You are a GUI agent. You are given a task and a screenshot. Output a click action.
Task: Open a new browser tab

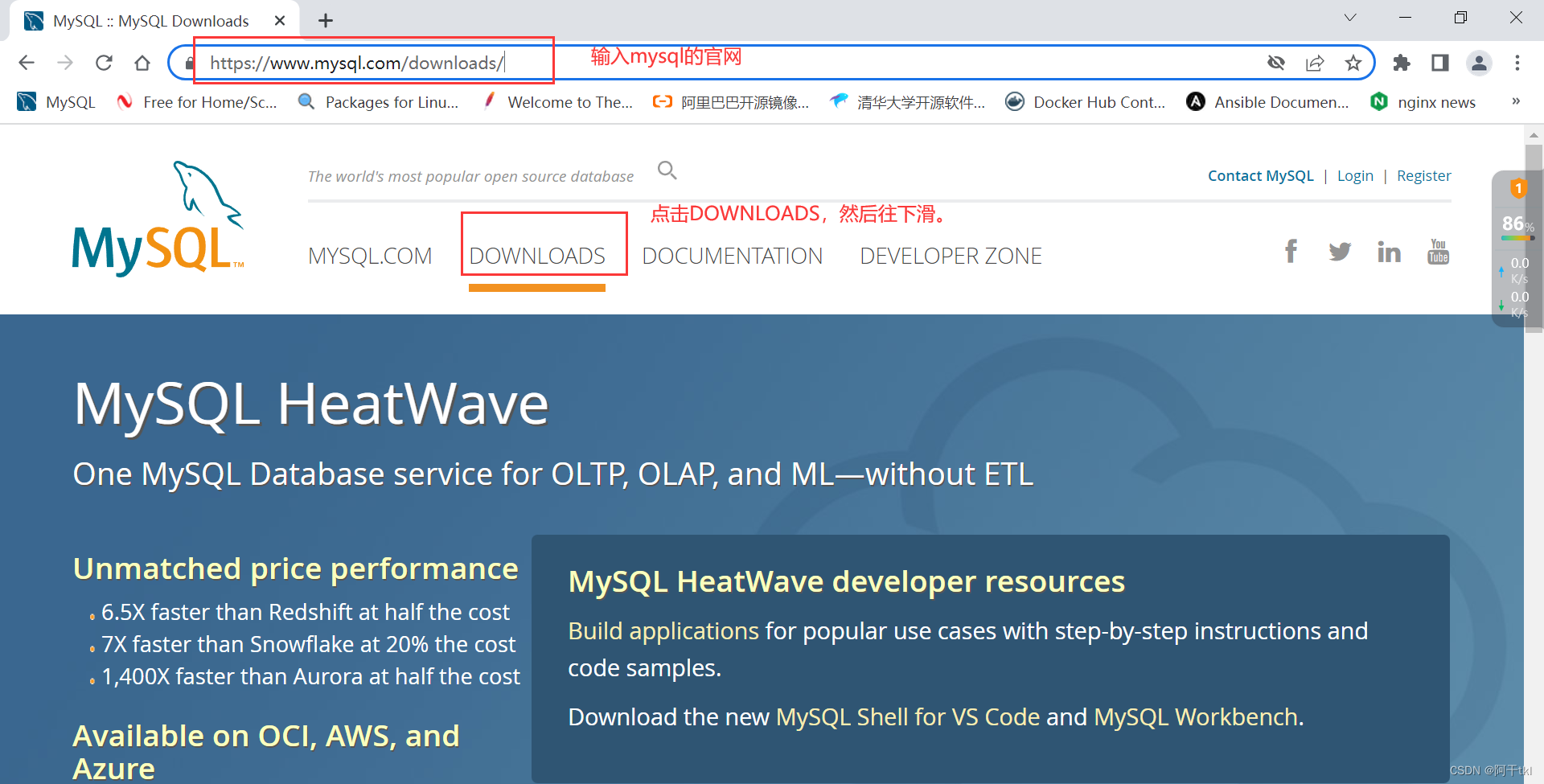click(x=326, y=21)
